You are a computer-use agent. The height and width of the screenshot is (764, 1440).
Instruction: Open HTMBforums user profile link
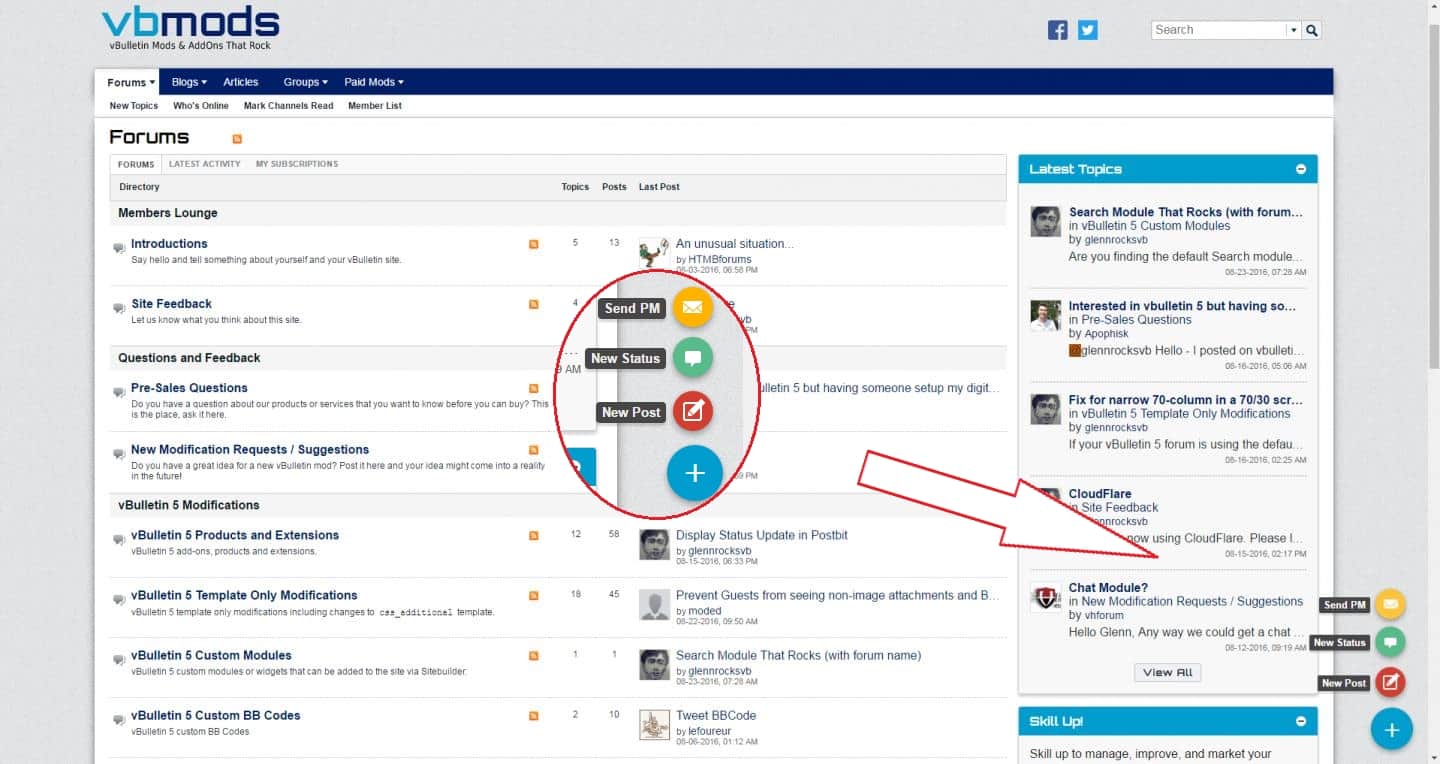tap(719, 260)
